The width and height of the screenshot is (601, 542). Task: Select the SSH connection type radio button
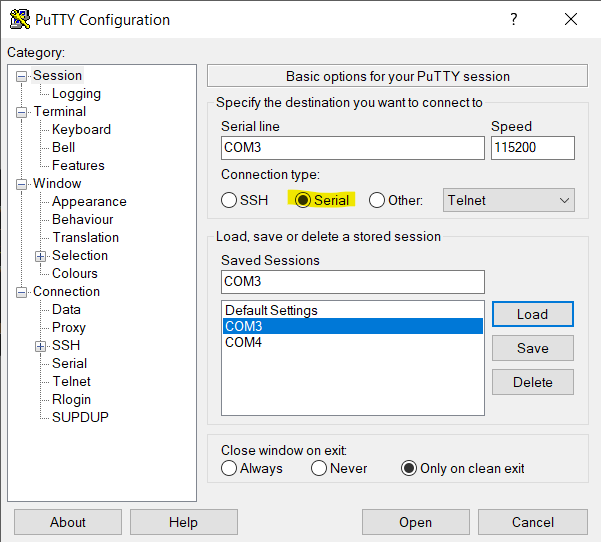(x=229, y=200)
